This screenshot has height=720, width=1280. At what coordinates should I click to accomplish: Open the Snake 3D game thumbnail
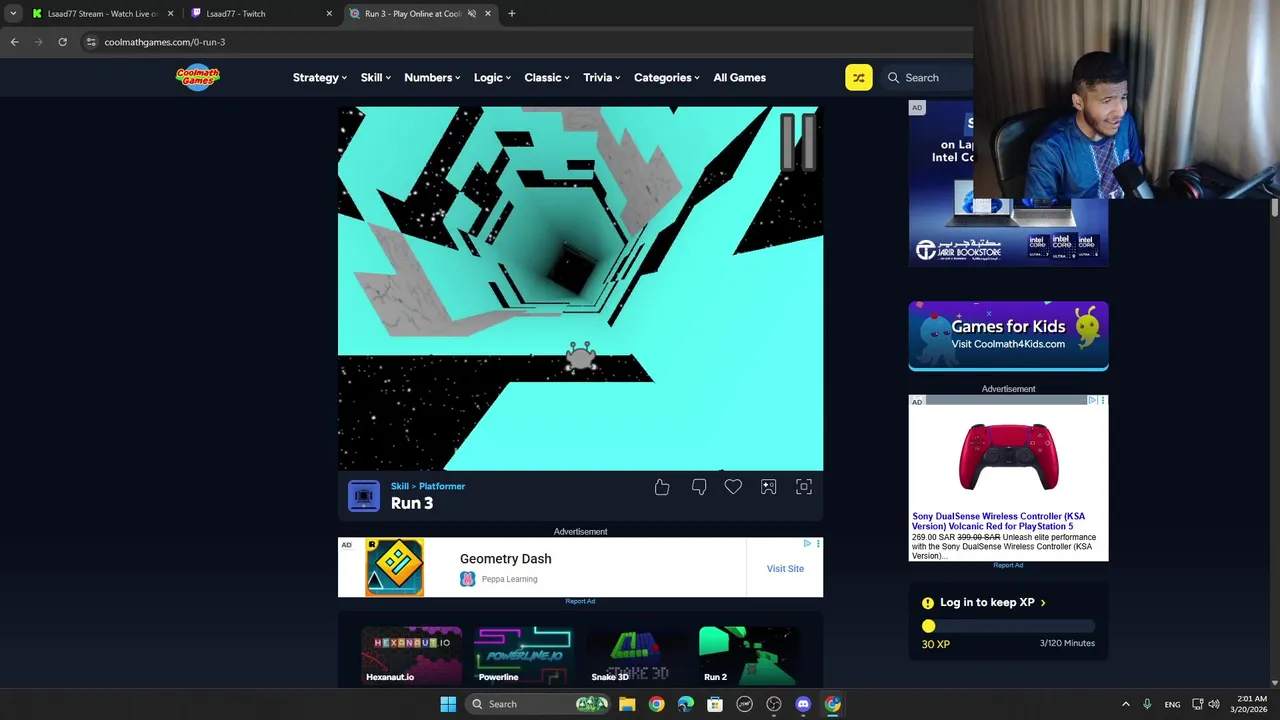(x=636, y=655)
